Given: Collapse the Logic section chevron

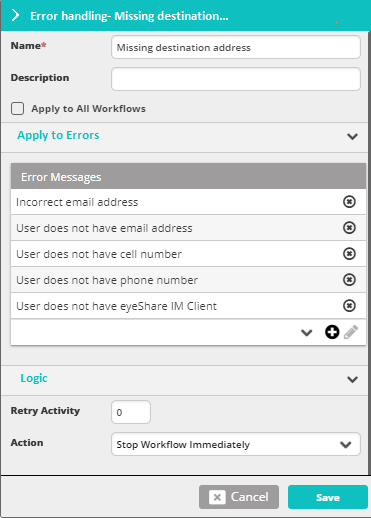Looking at the screenshot, I should tap(352, 379).
